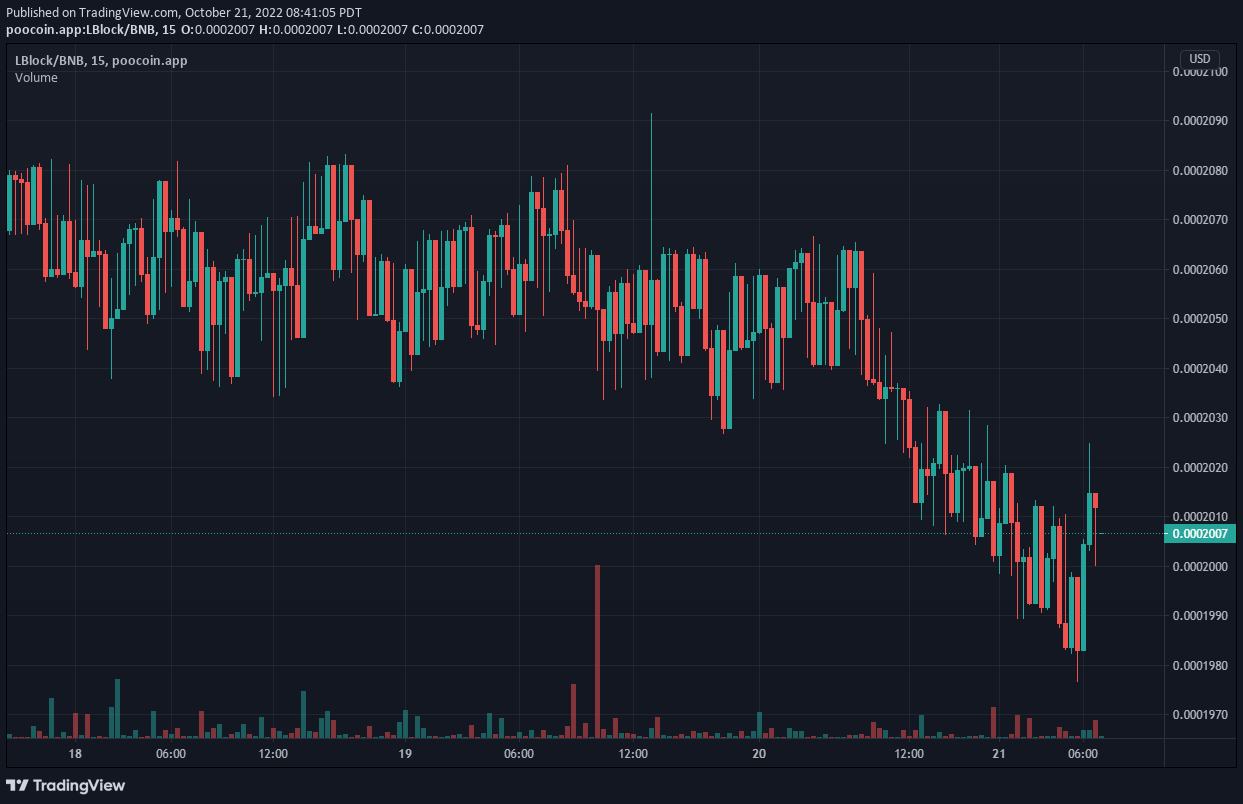Click the TradingView logo icon
The image size is (1243, 804).
coord(18,785)
